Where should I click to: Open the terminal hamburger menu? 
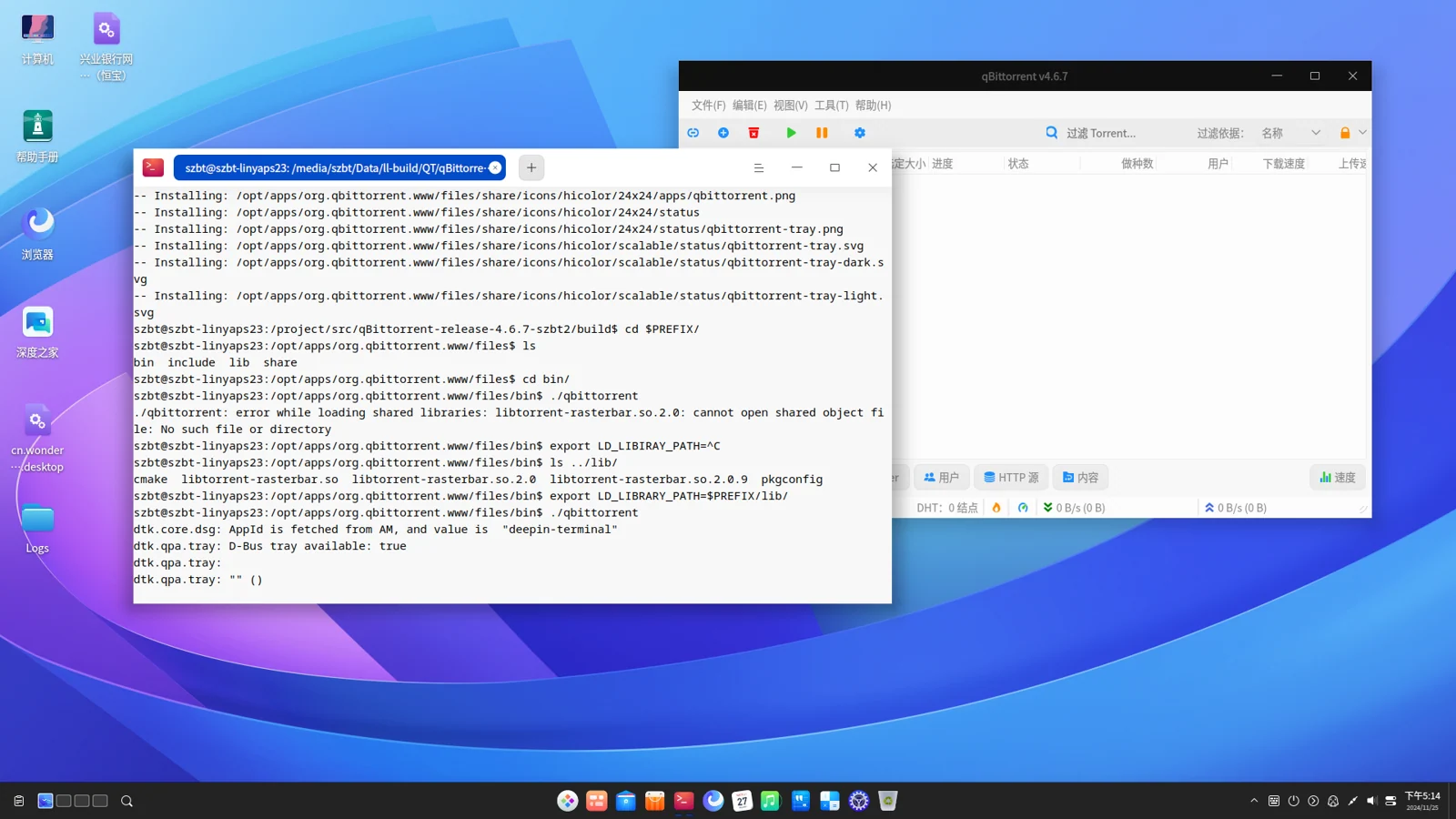(x=759, y=167)
